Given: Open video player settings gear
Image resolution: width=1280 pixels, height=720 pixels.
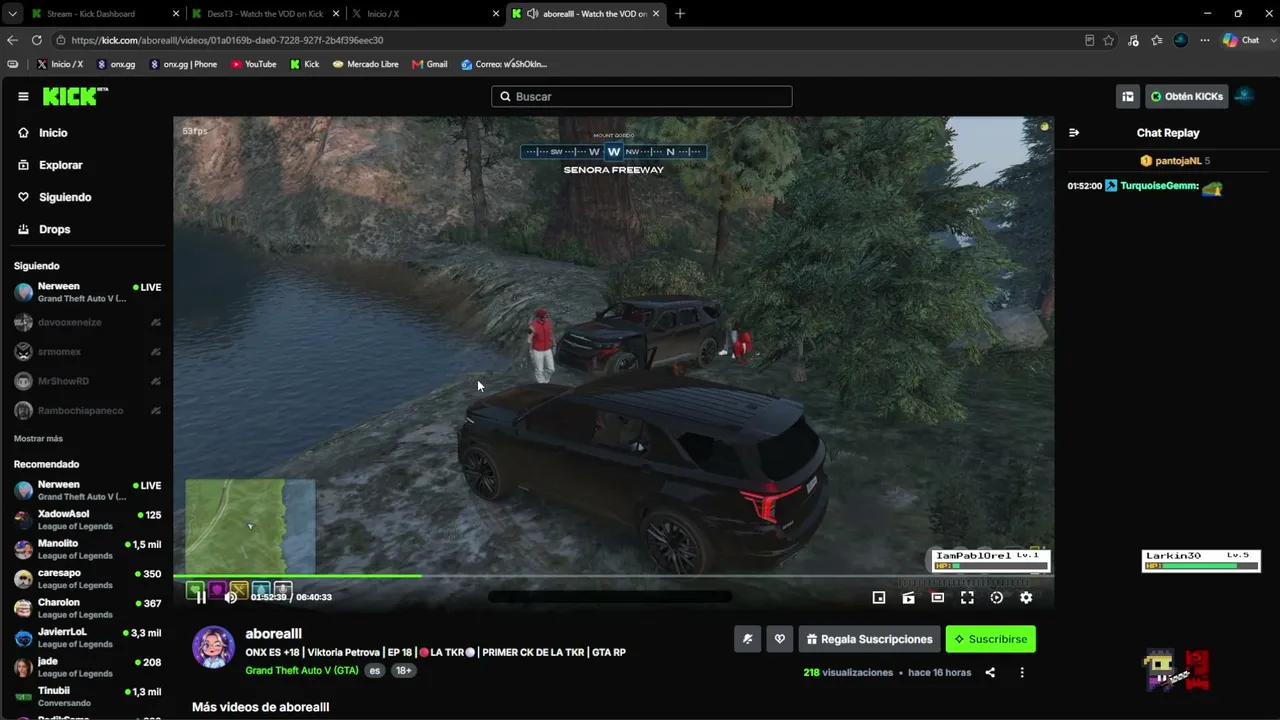Looking at the screenshot, I should click(1026, 597).
